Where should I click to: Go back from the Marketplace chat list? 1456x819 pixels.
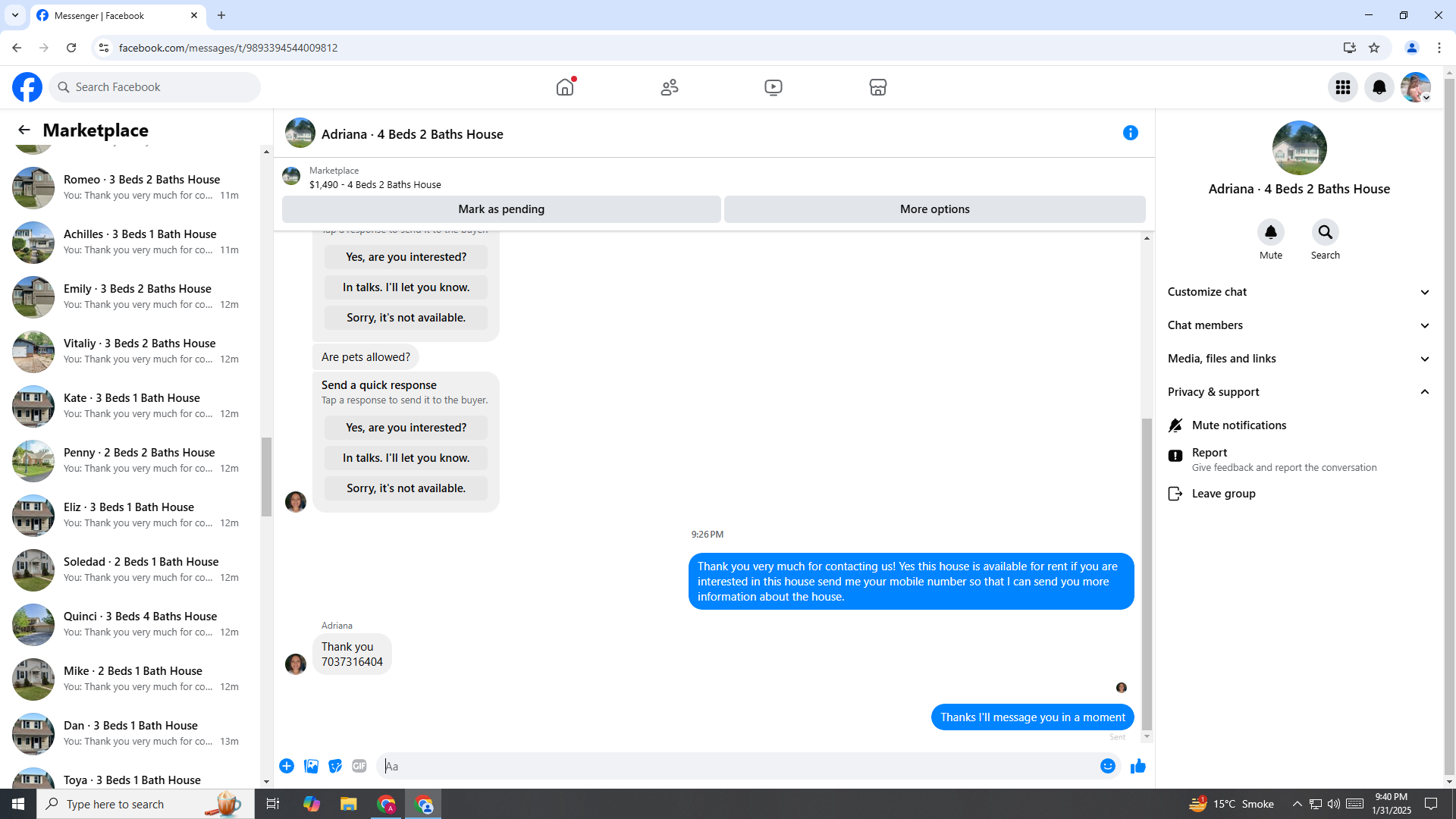24,130
